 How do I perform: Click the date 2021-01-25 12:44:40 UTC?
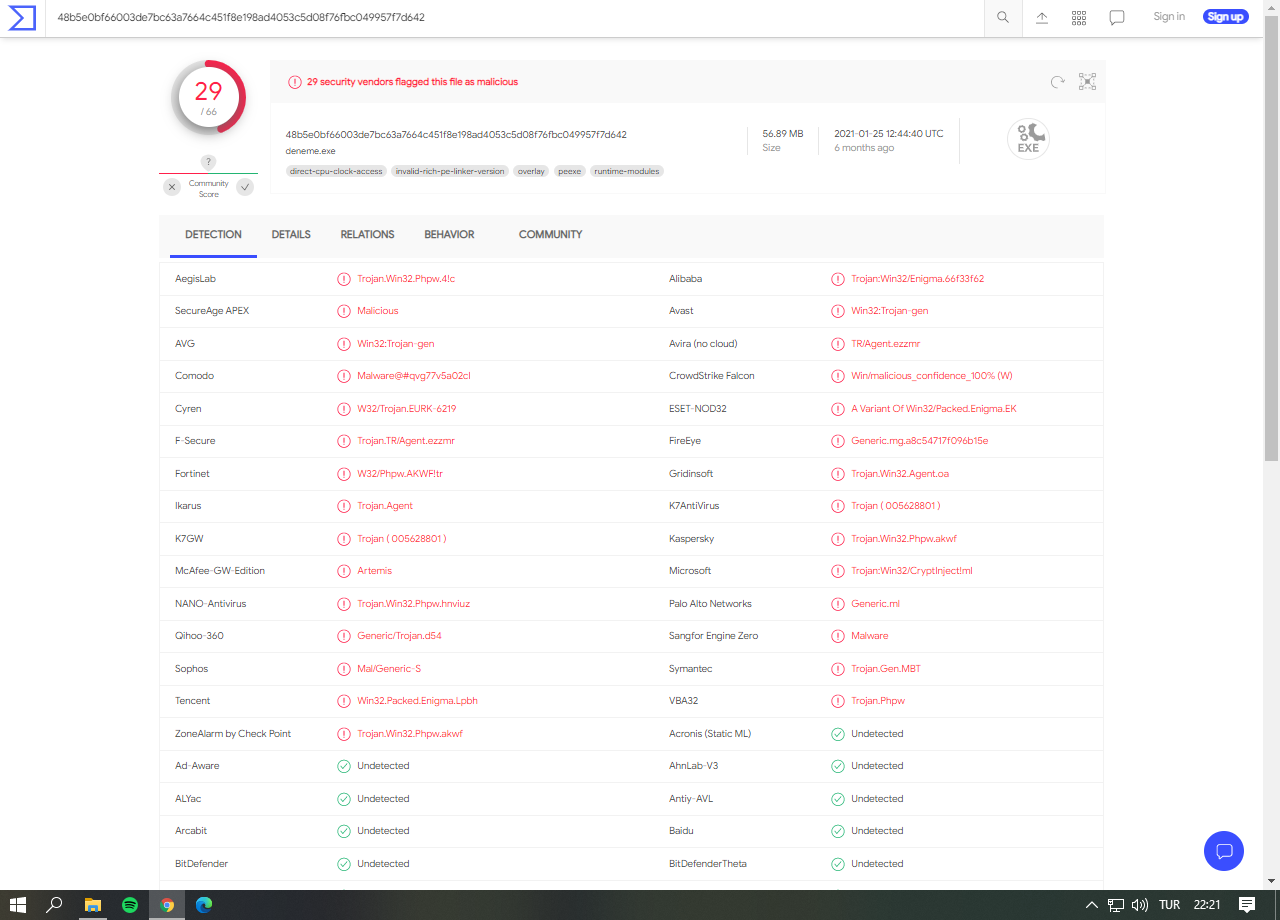tap(888, 134)
